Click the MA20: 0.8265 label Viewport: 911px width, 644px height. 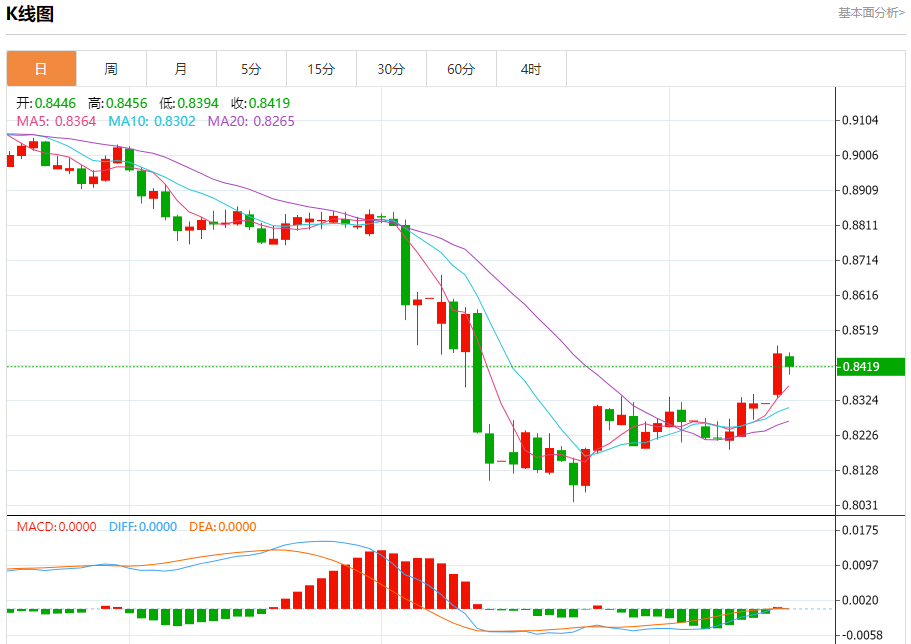point(251,121)
